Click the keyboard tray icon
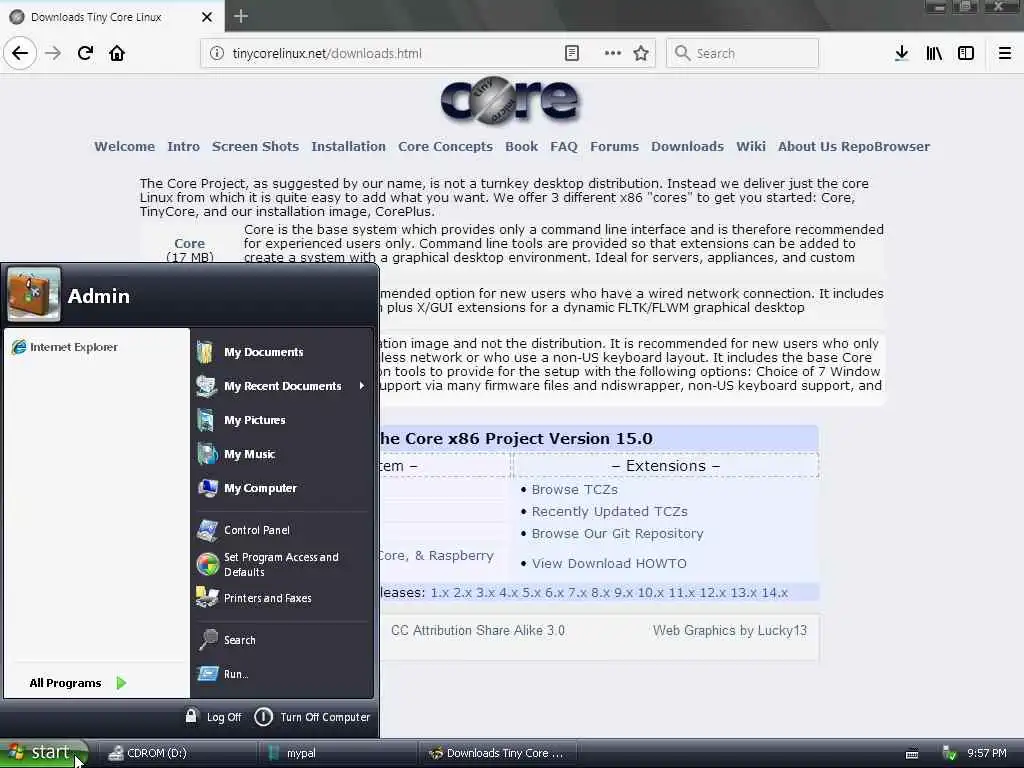Image resolution: width=1024 pixels, height=768 pixels. (912, 754)
